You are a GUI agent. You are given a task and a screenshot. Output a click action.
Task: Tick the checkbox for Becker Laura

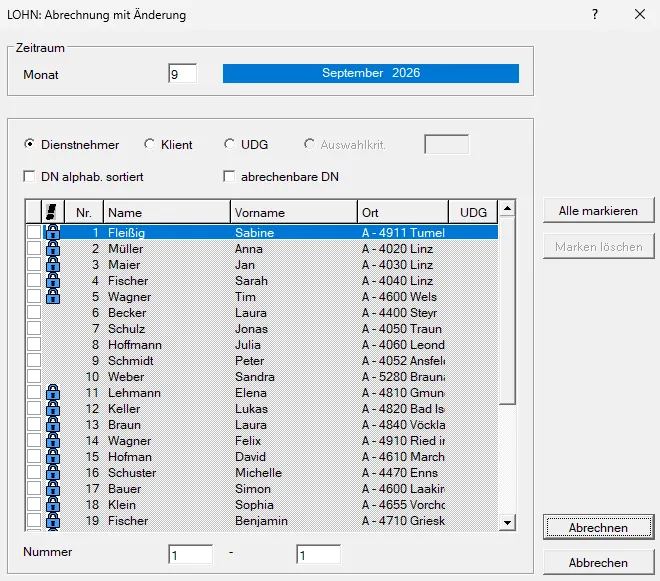click(34, 312)
